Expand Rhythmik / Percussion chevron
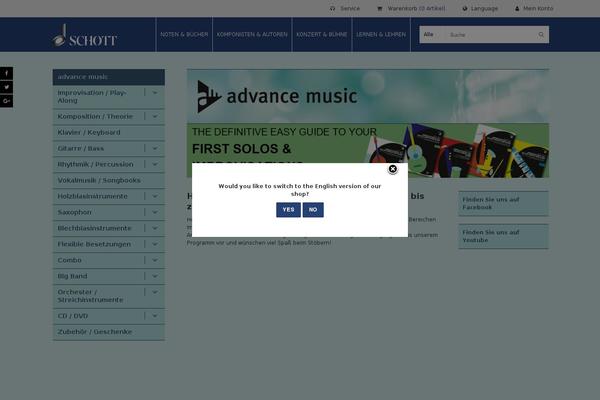The image size is (600, 400). 155,164
